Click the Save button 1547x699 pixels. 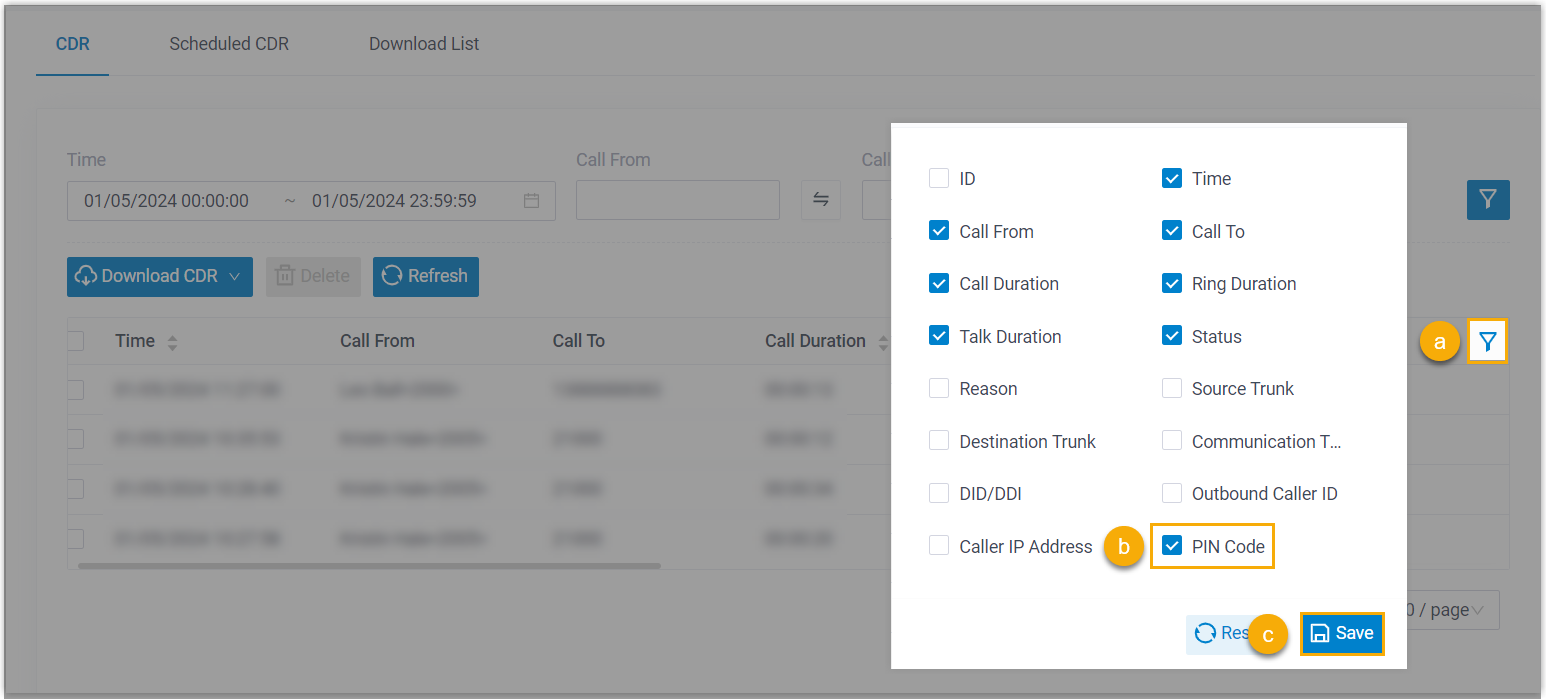1342,633
